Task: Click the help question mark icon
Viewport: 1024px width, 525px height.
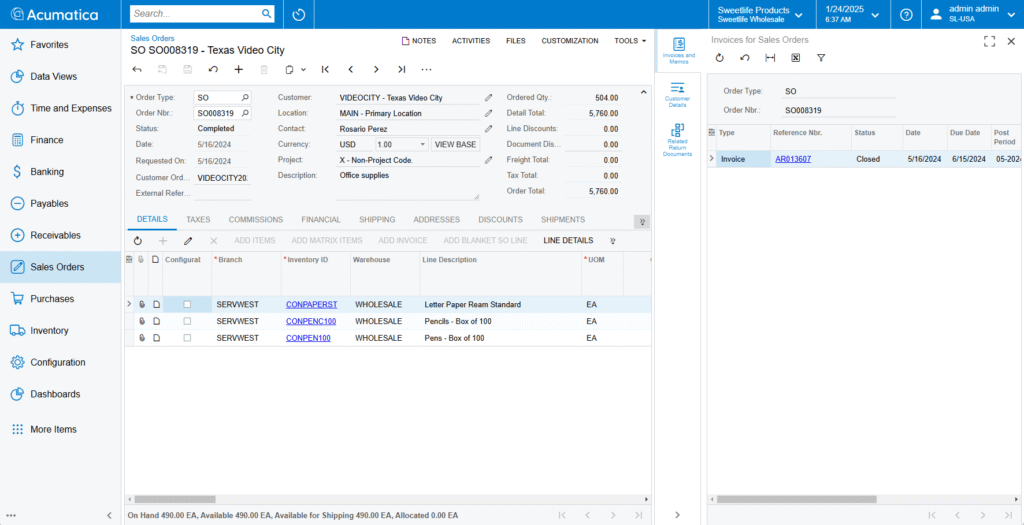Action: (x=905, y=15)
